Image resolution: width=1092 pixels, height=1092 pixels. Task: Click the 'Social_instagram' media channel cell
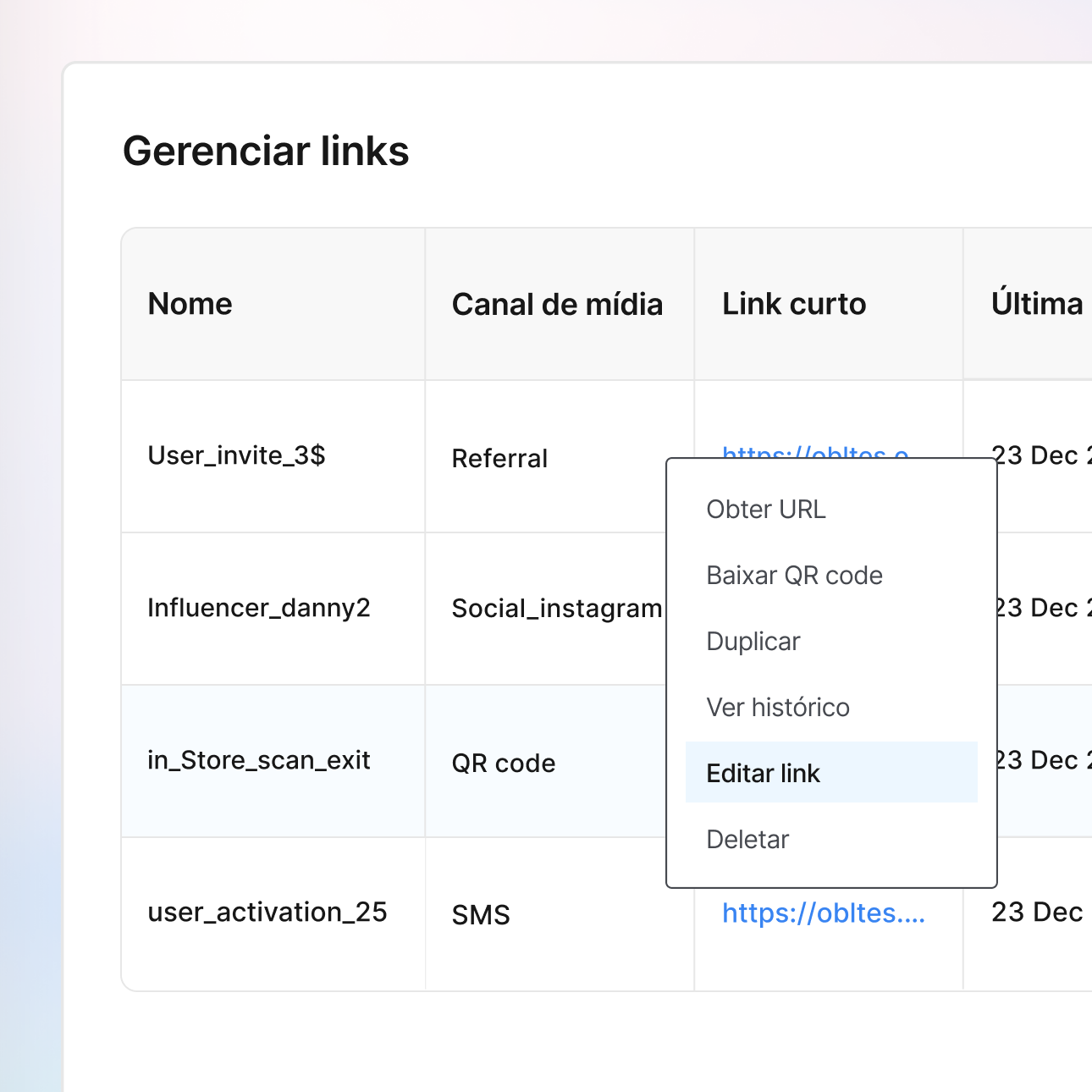point(556,609)
